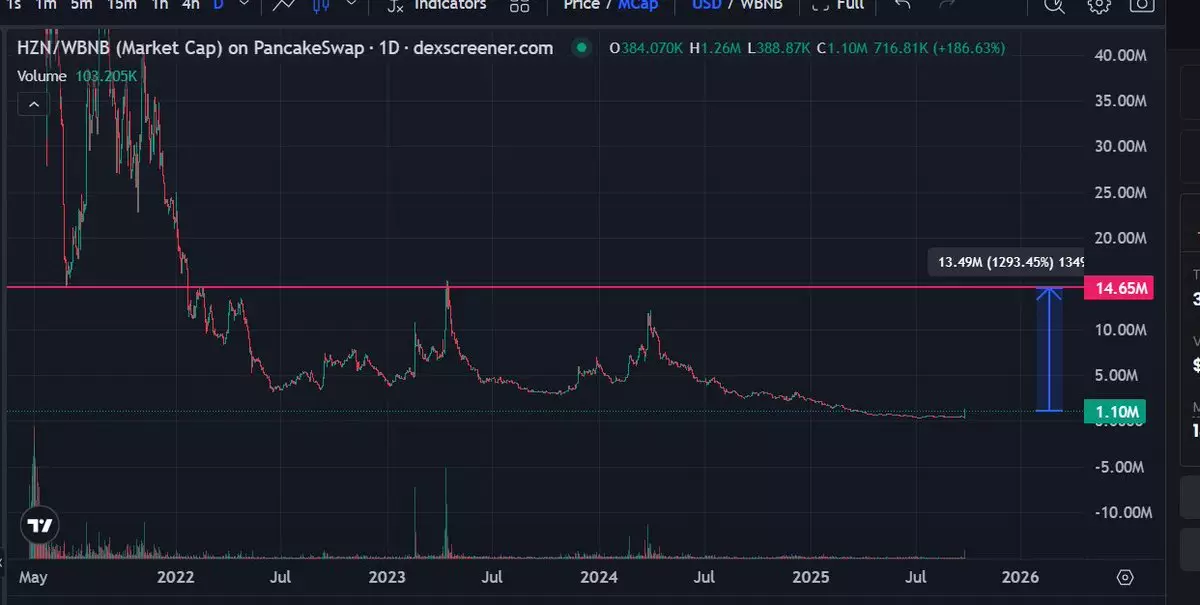Screen dimensions: 1200x605
Task: Click the 14.65M horizontal line price label
Action: [1119, 288]
